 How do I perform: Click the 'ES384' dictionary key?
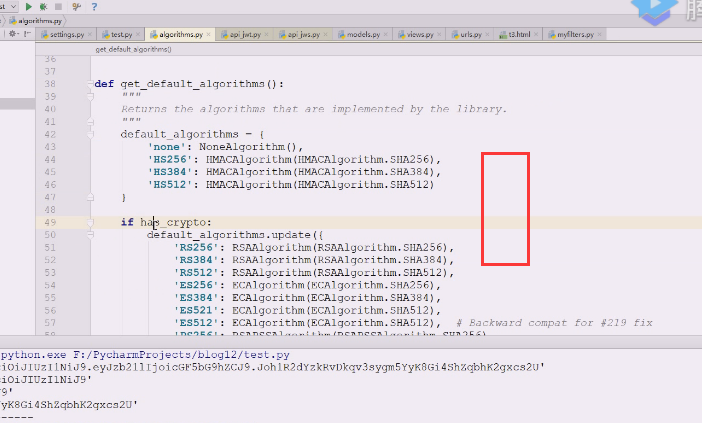point(196,298)
